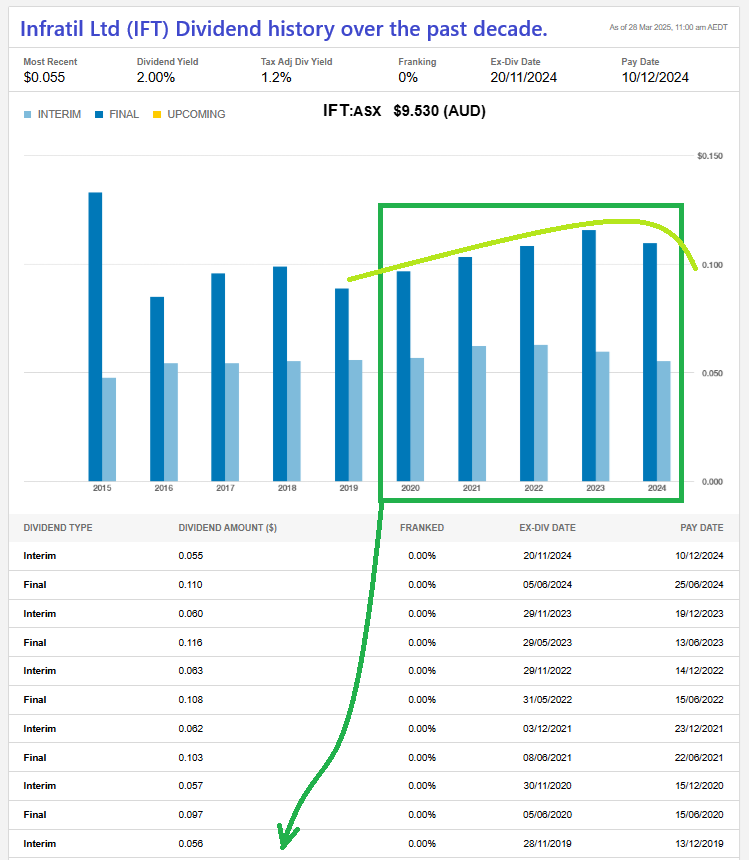
Task: Sort by EX-DIV DATE column header
Action: (x=547, y=528)
